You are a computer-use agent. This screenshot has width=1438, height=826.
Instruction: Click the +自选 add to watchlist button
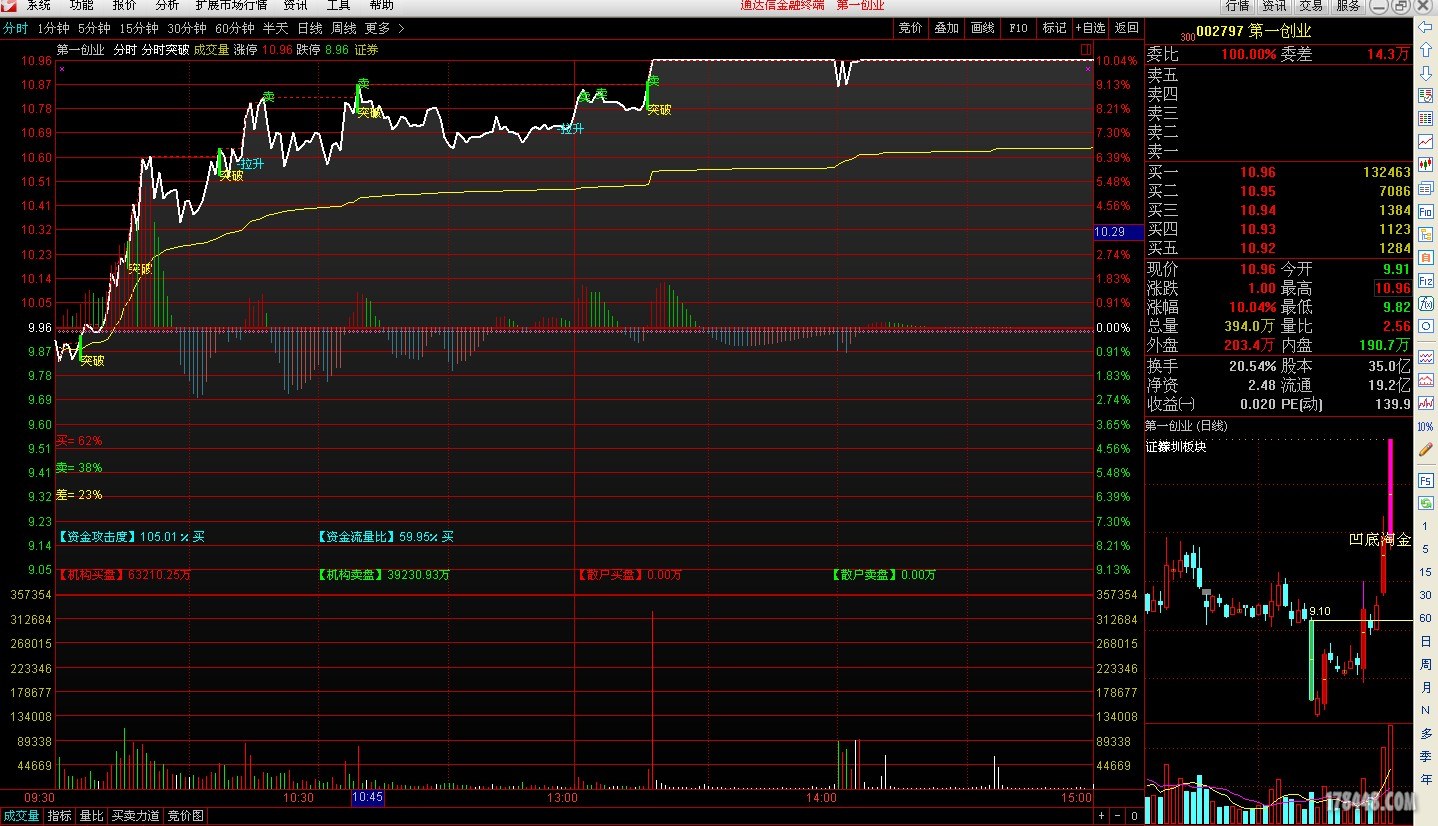1091,28
